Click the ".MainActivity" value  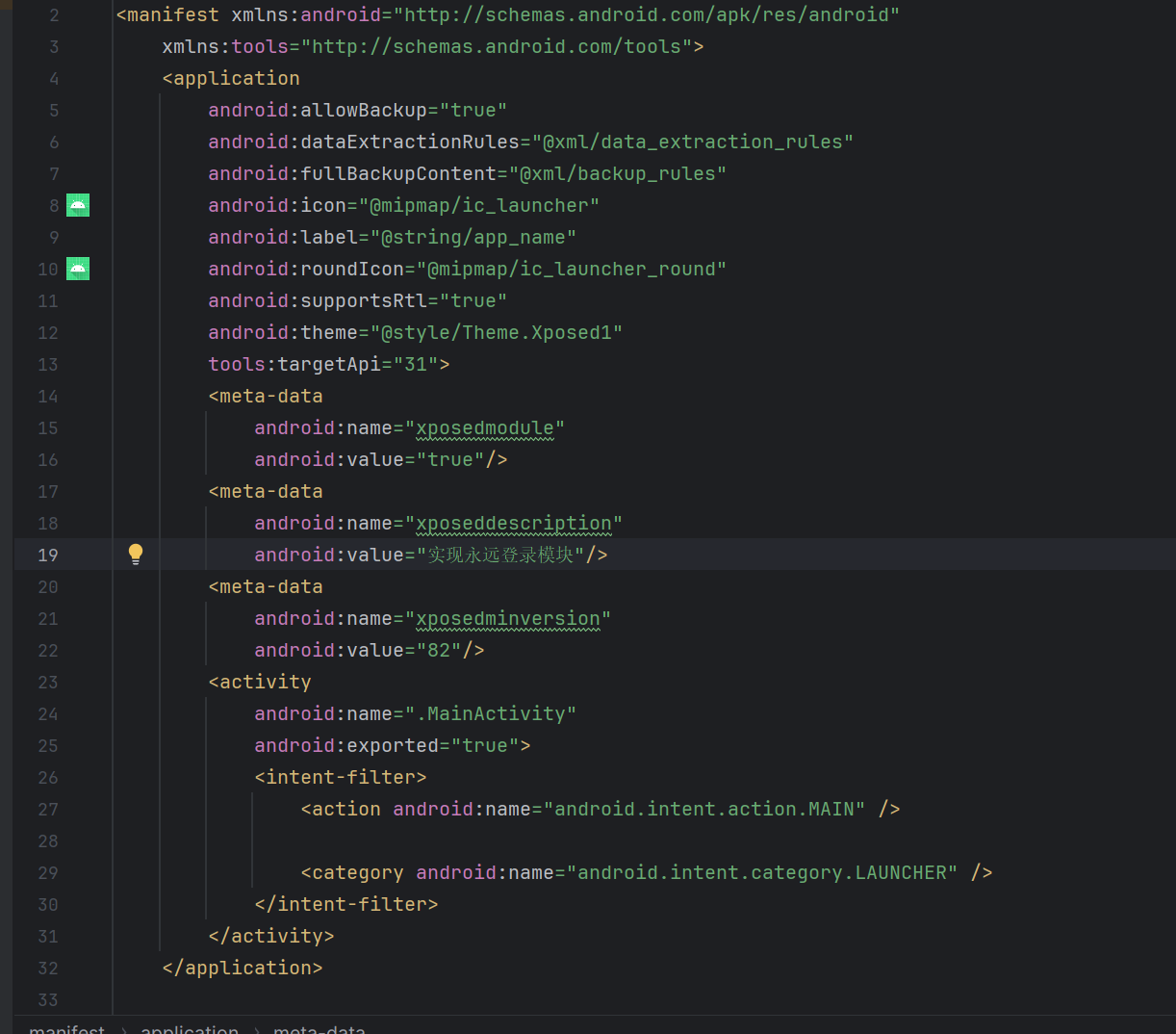(491, 714)
